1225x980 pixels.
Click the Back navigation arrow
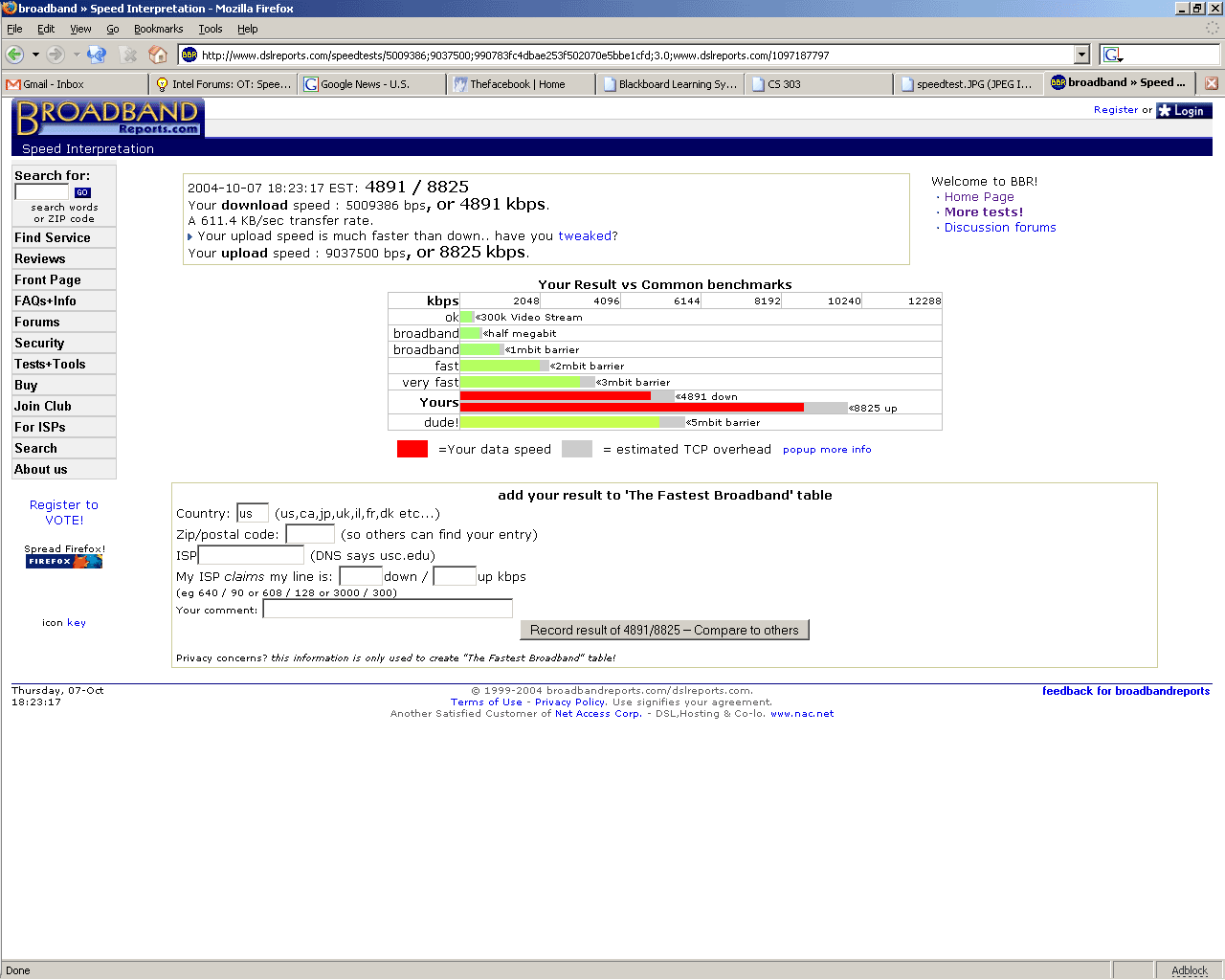click(x=14, y=55)
